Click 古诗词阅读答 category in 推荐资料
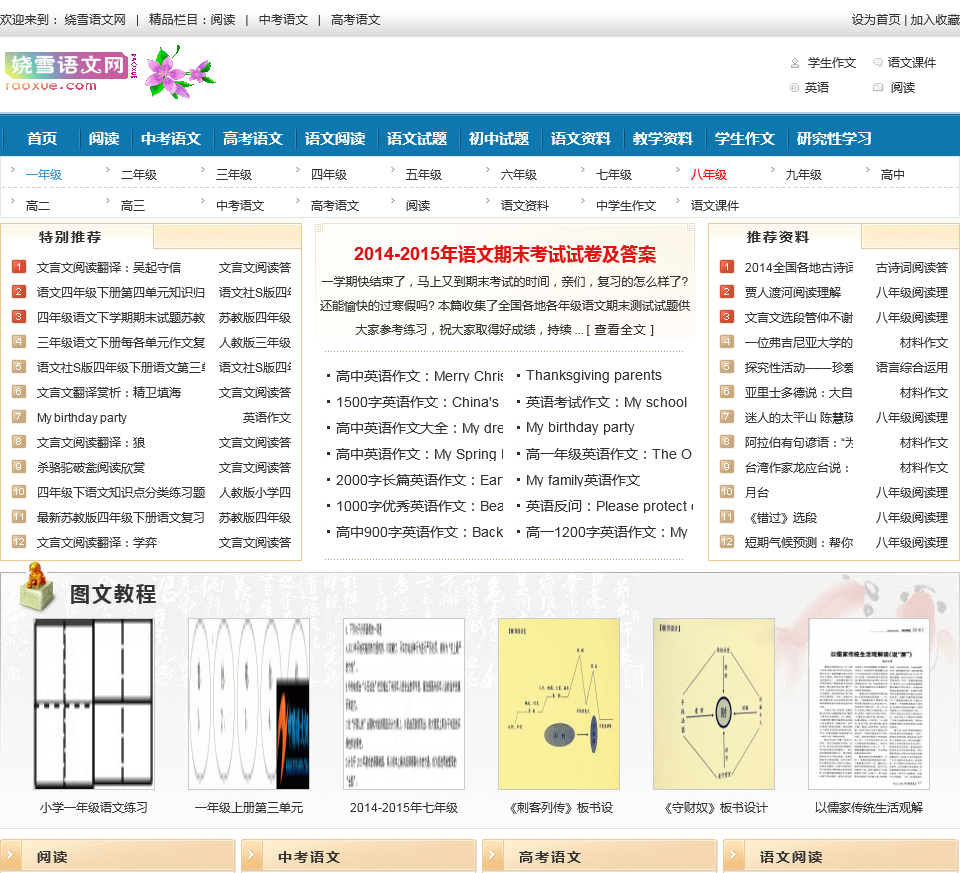The image size is (960, 873). (x=912, y=268)
